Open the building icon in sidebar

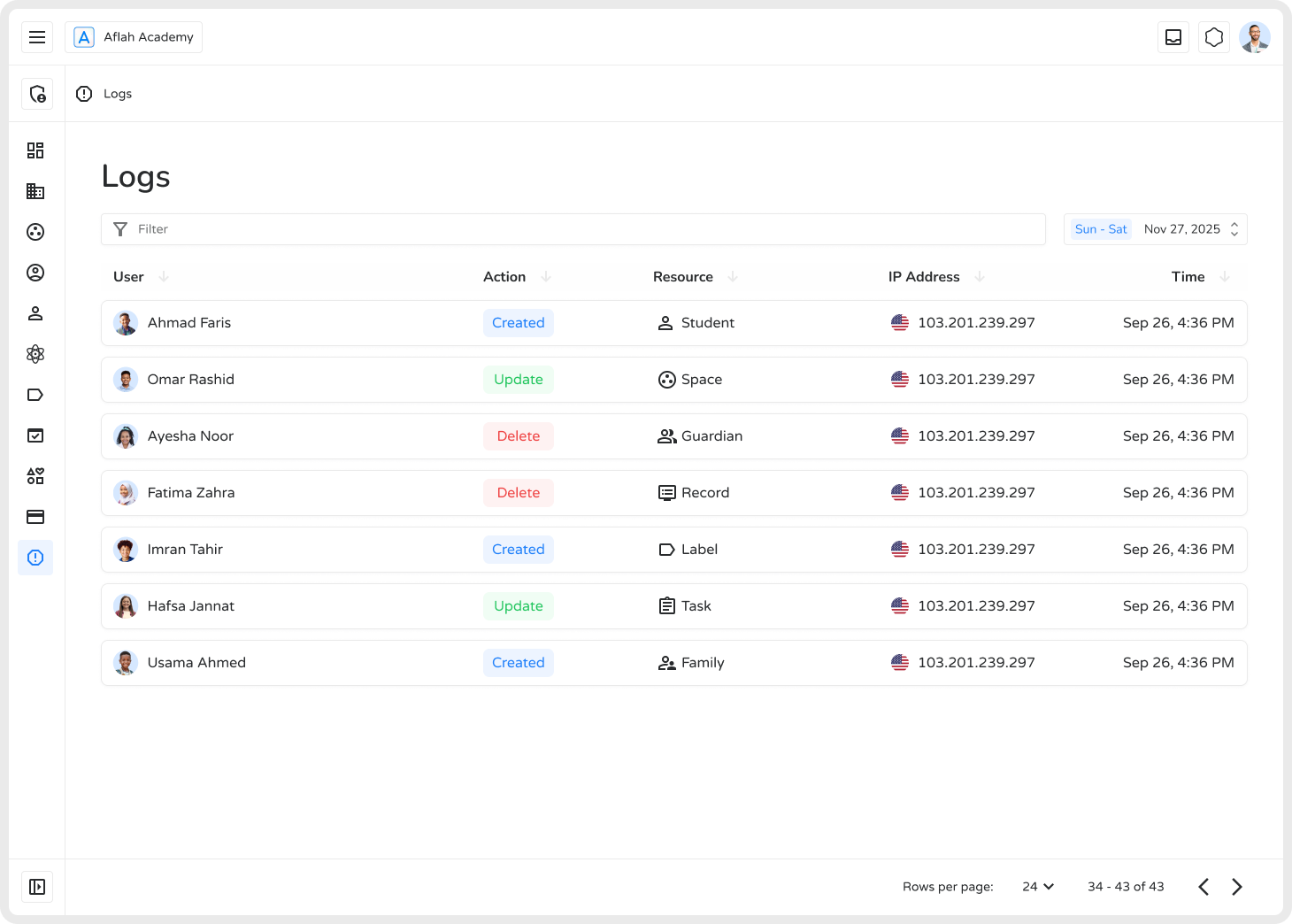click(x=35, y=191)
